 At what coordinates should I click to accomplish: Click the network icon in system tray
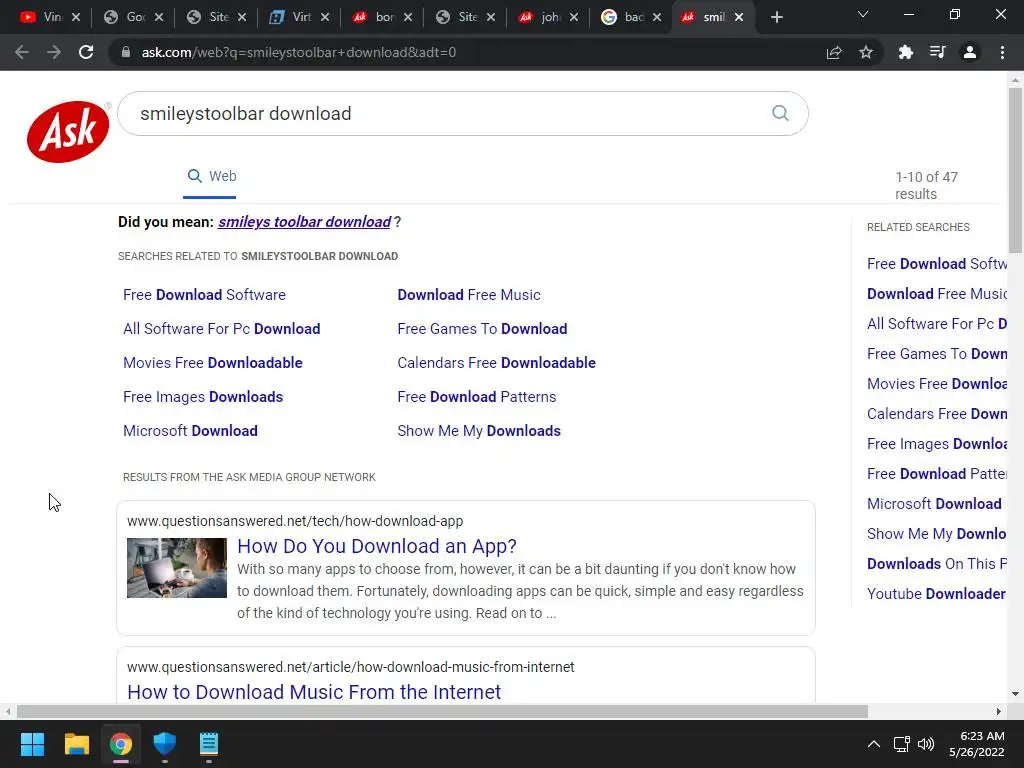click(902, 744)
